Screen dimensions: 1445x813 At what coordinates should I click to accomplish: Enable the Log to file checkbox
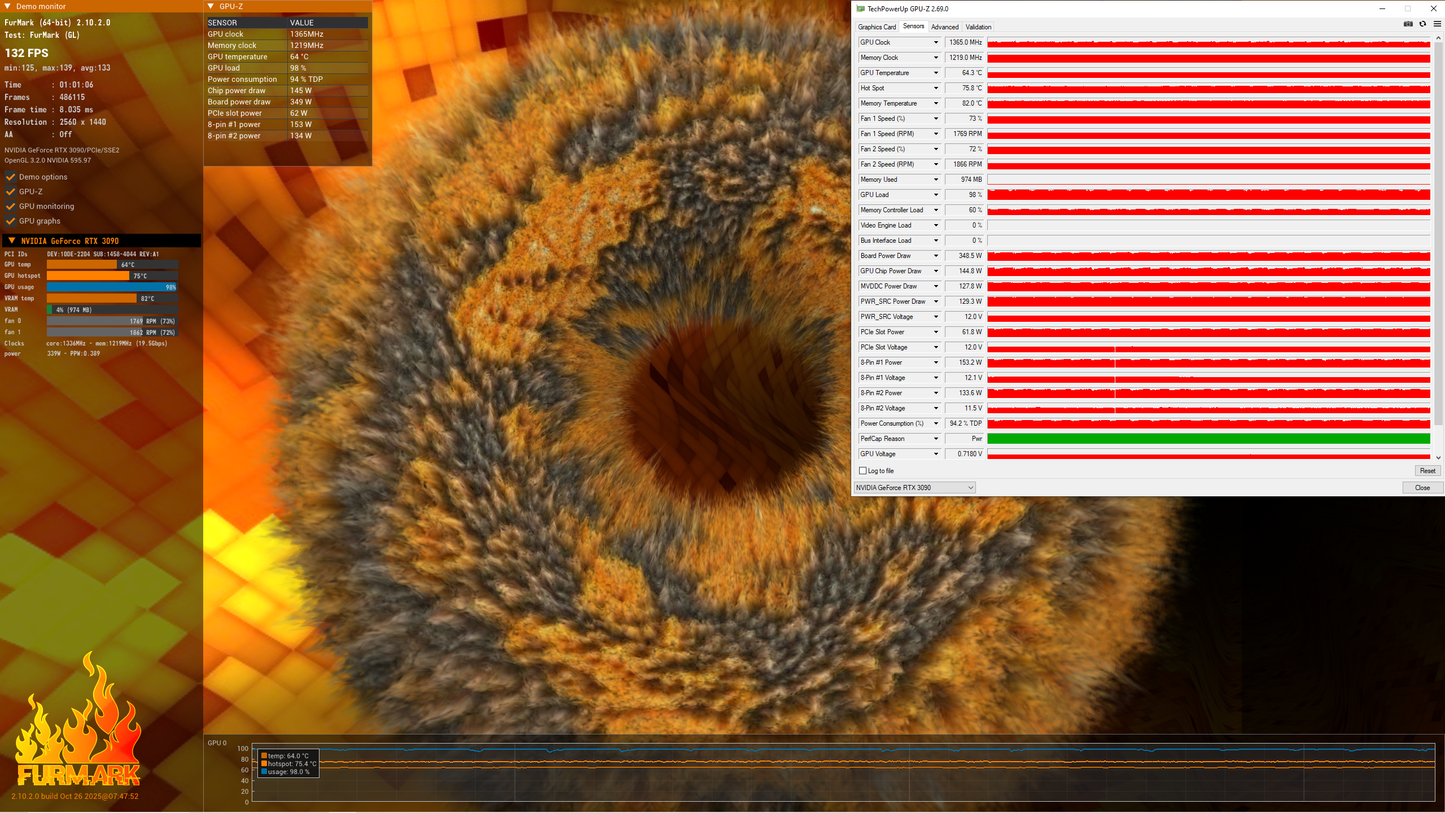pyautogui.click(x=863, y=471)
